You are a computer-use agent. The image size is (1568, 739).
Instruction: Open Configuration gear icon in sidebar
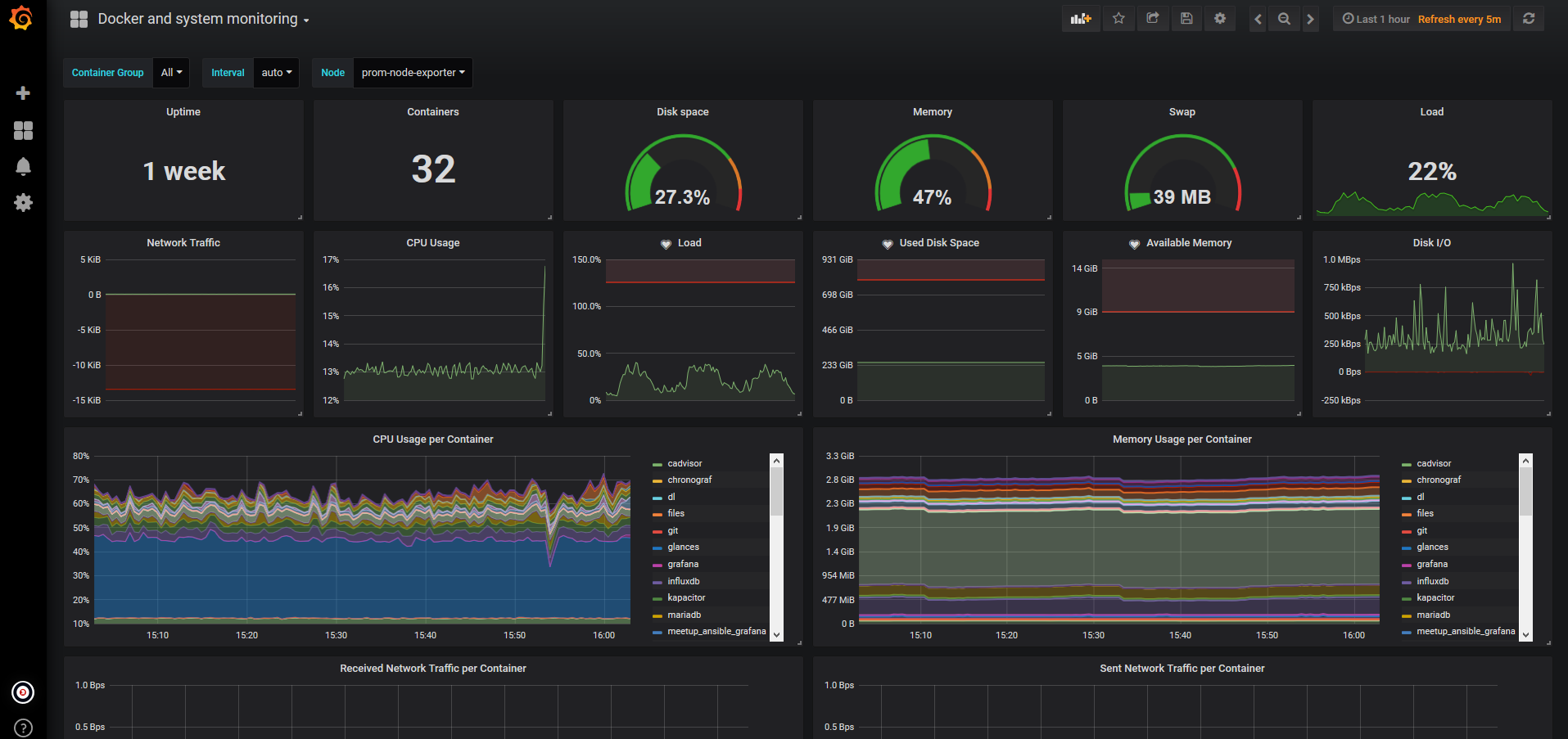pos(23,202)
